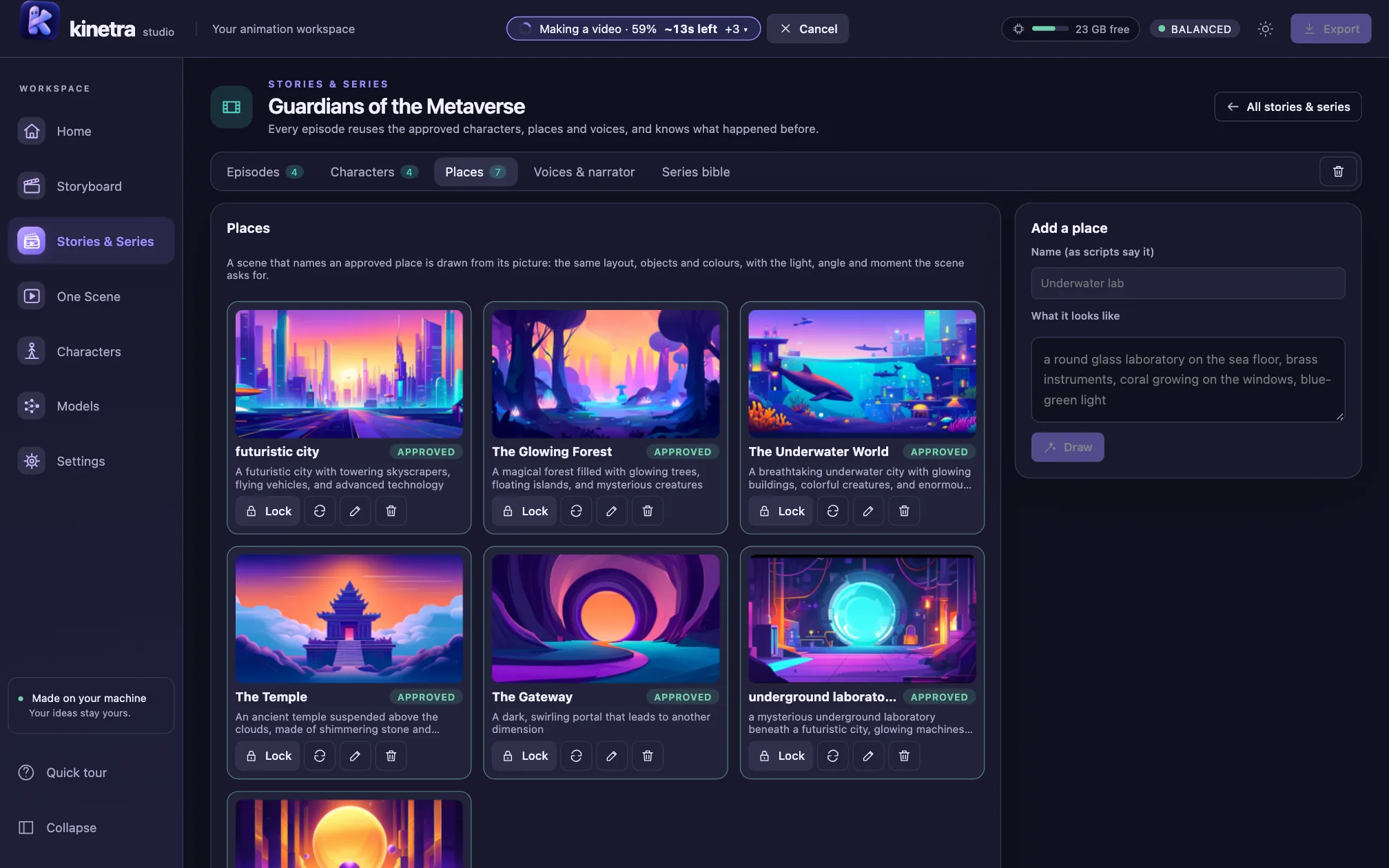Click the 23 GB free memory bar
Viewport: 1389px width, 868px height.
coord(1070,29)
